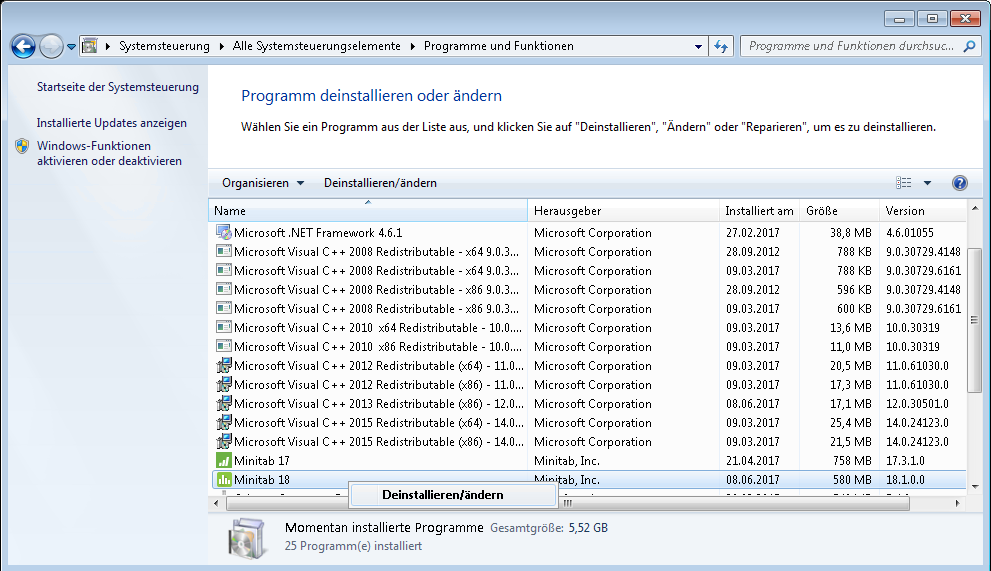
Task: Click the 25 Programm(e) installiert text
Action: [x=353, y=546]
